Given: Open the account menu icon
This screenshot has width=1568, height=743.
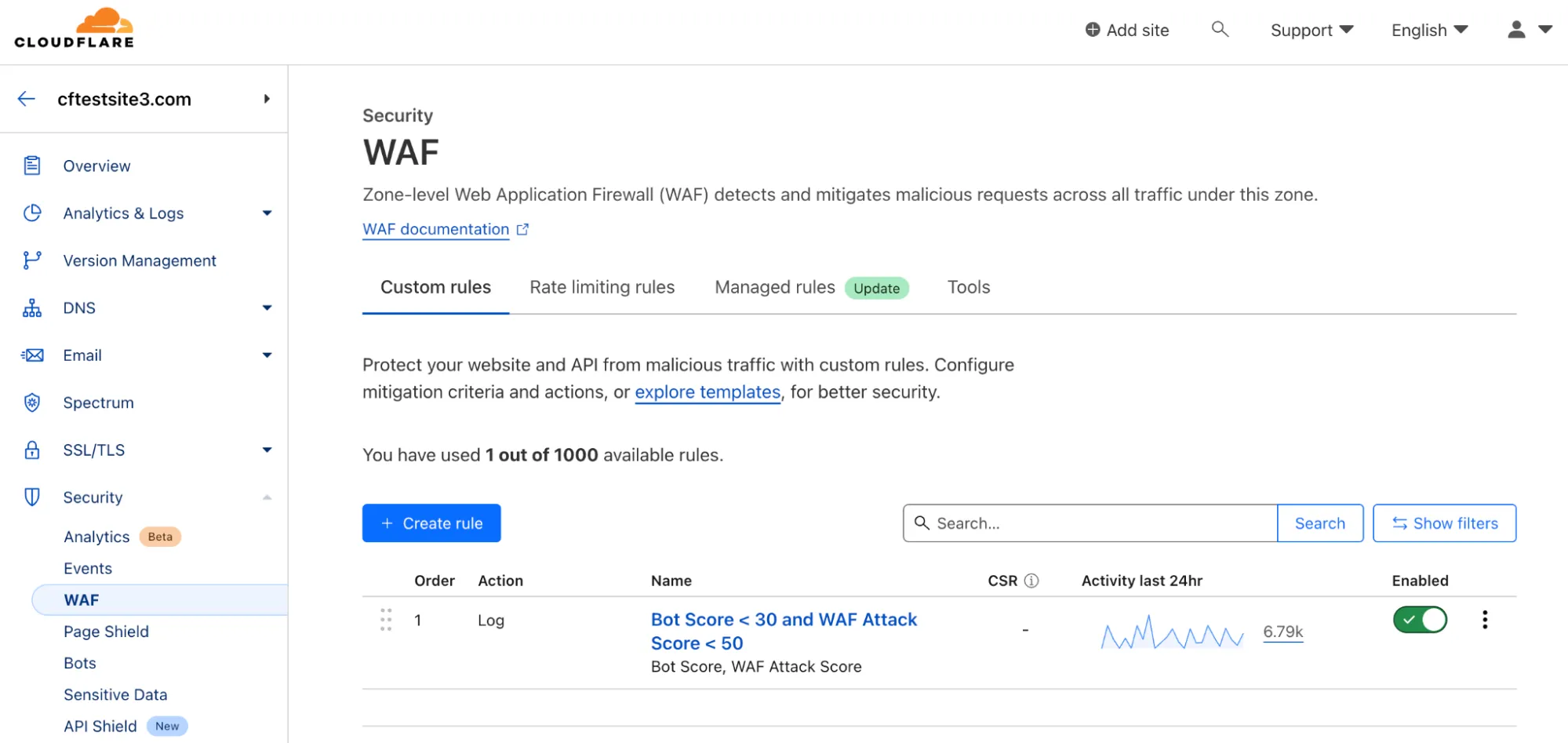Looking at the screenshot, I should pos(1515,29).
